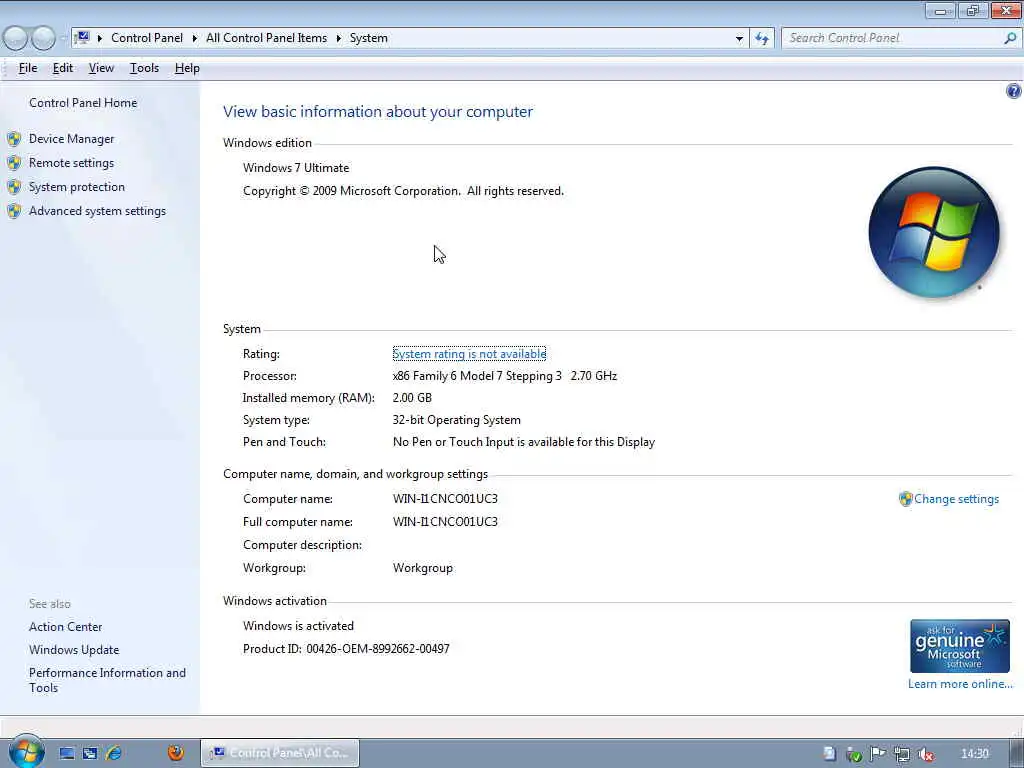Viewport: 1024px width, 768px height.
Task: Click the x86 Family 6 processor text
Action: [x=505, y=376]
